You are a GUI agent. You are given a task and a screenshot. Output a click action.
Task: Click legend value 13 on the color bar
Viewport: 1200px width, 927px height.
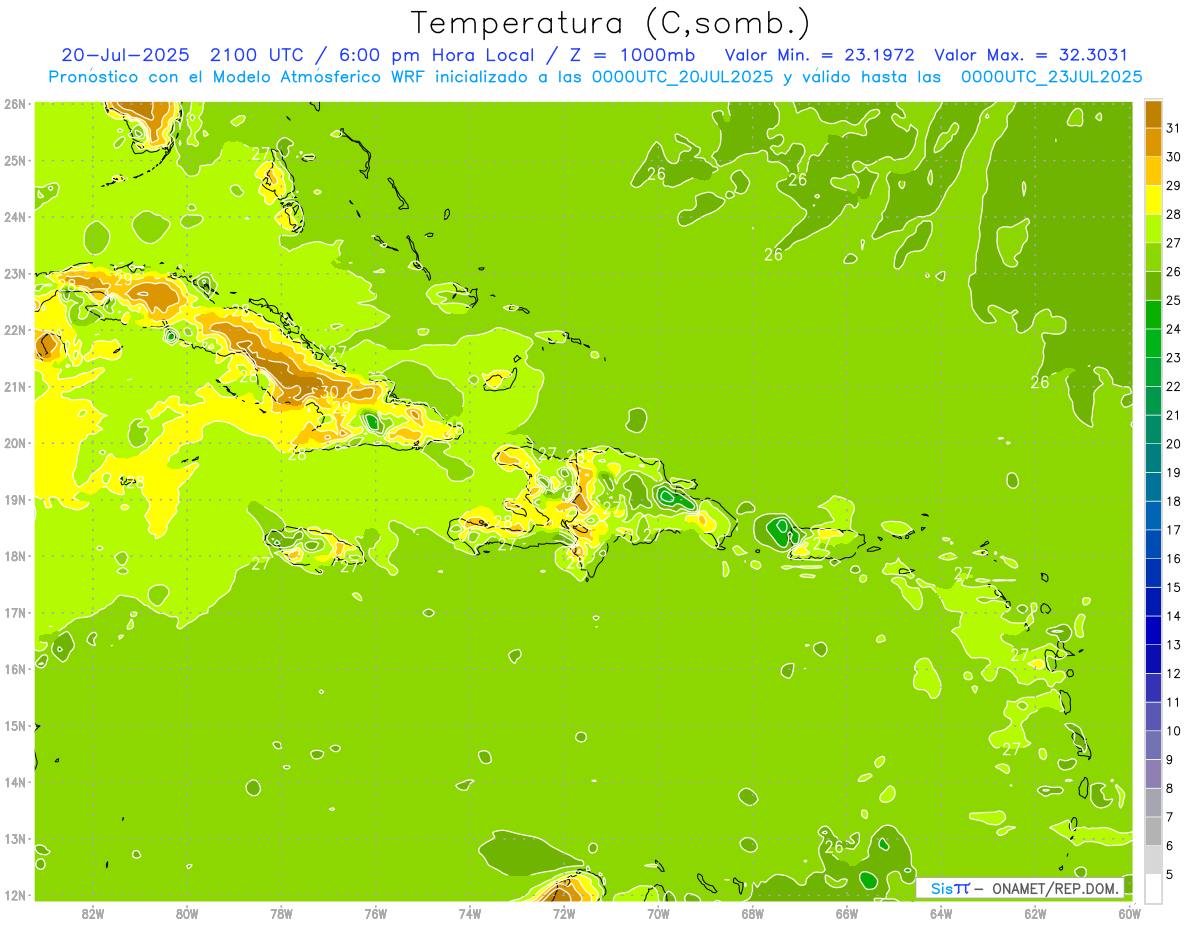1173,645
